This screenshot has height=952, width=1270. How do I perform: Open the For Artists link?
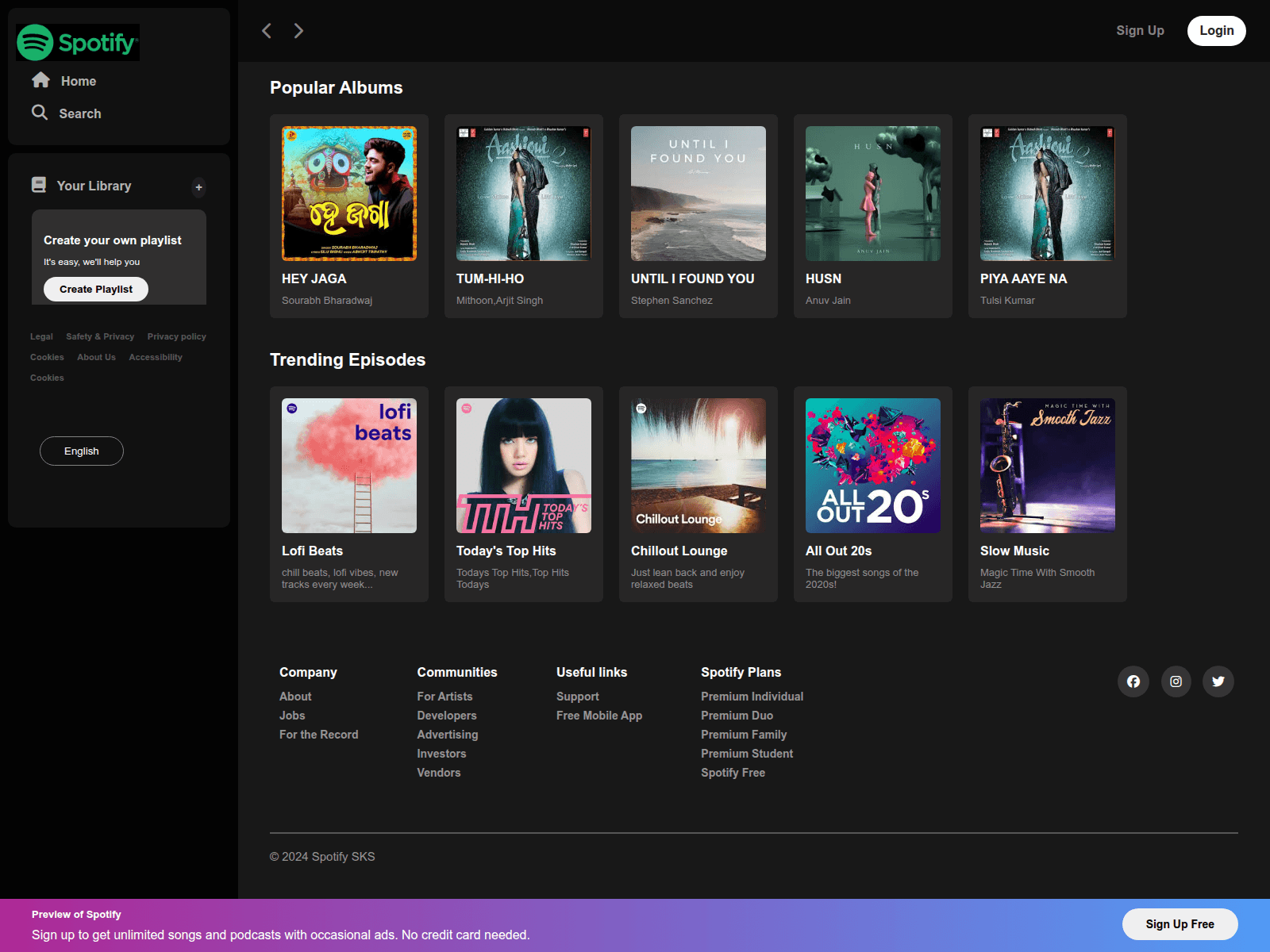(444, 697)
